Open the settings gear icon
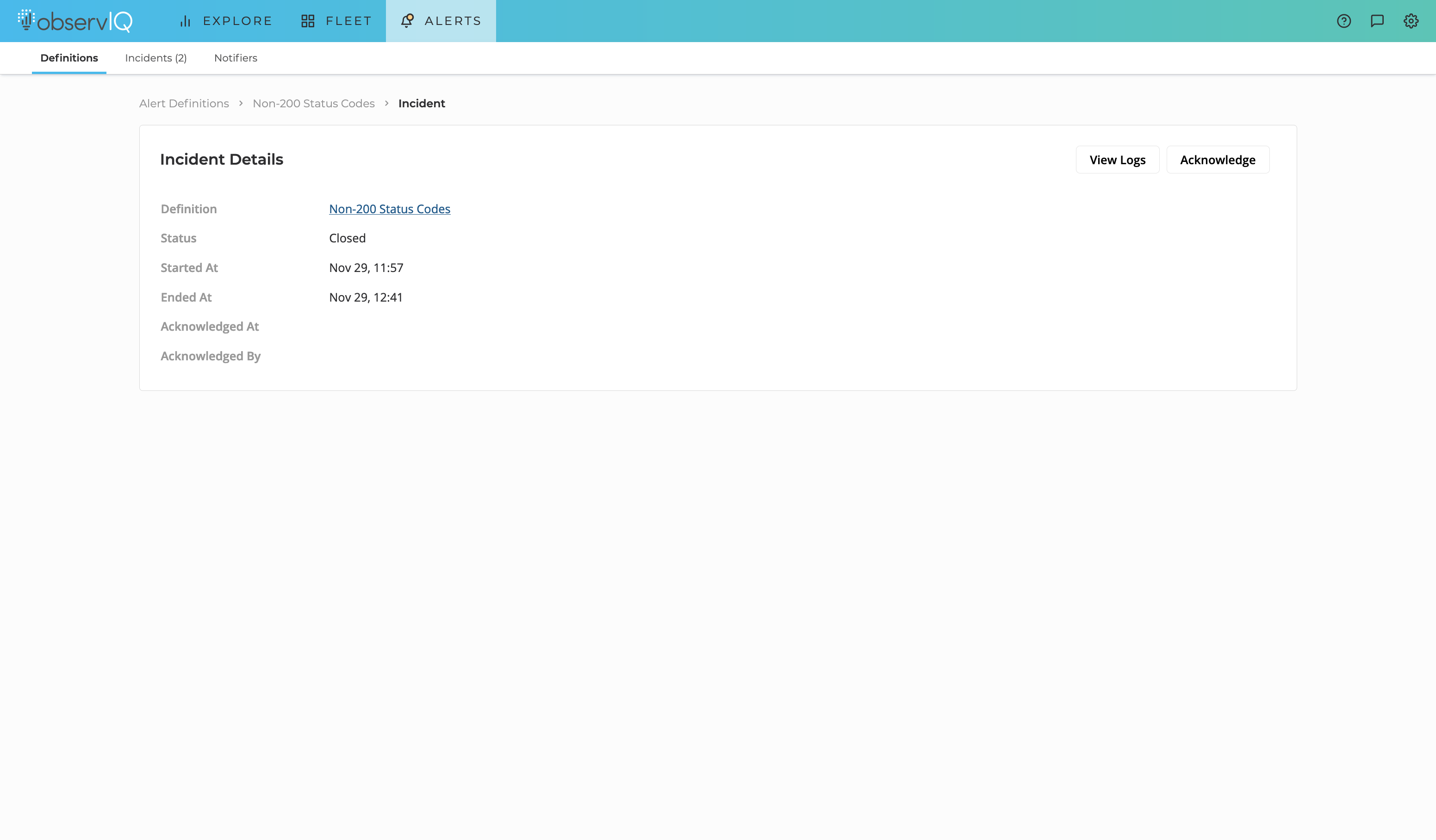Viewport: 1436px width, 840px height. coord(1411,21)
